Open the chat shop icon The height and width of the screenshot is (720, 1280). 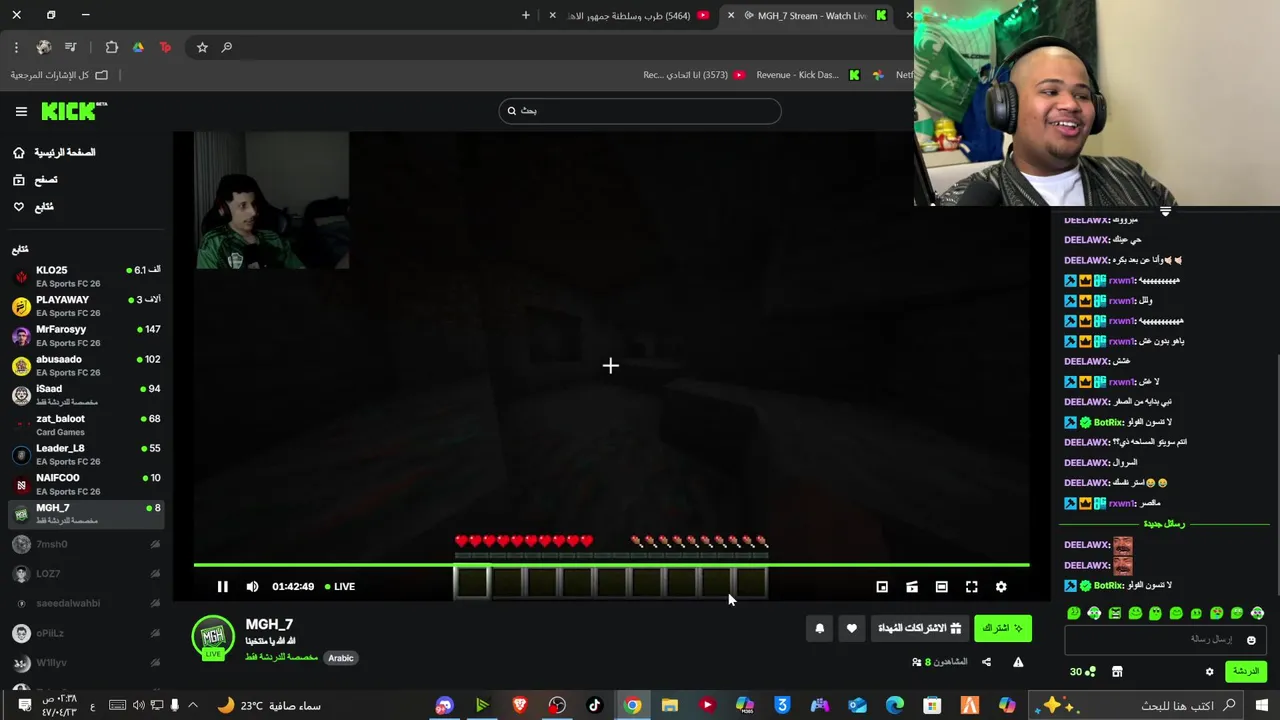click(1117, 672)
